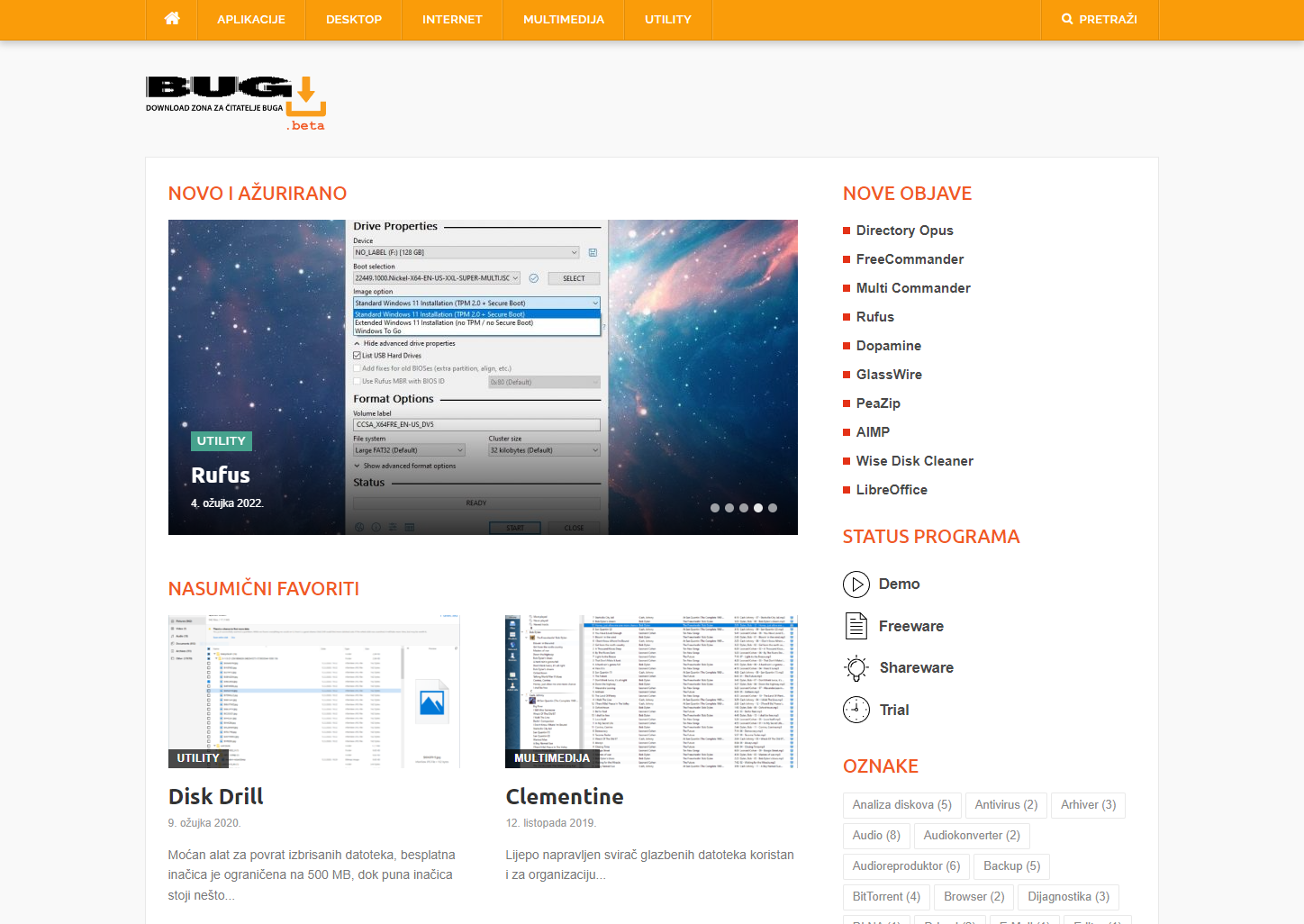This screenshot has width=1304, height=924.
Task: Select the Demo status play icon
Action: click(856, 584)
